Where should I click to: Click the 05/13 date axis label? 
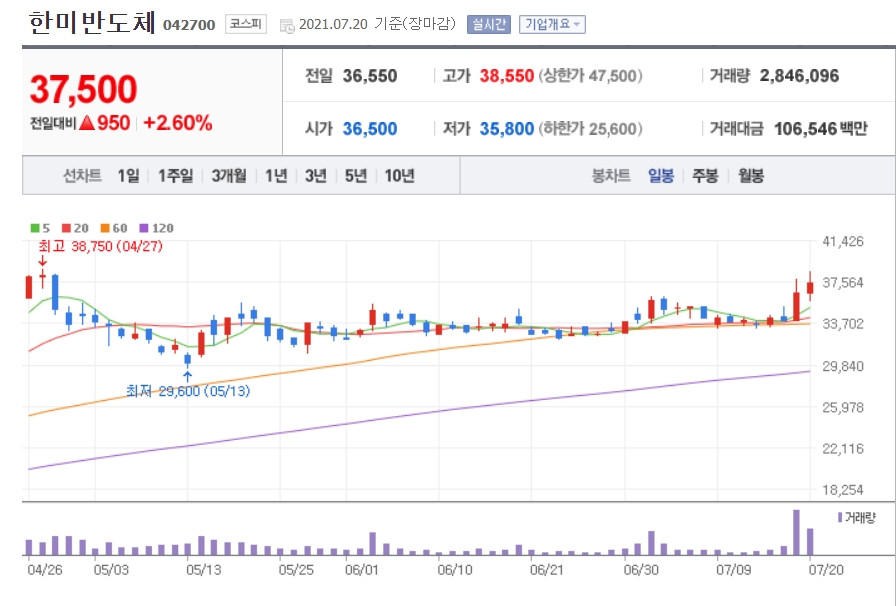(204, 570)
